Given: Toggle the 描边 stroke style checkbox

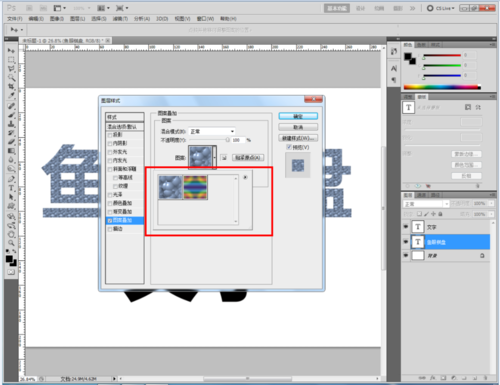Looking at the screenshot, I should coord(110,229).
